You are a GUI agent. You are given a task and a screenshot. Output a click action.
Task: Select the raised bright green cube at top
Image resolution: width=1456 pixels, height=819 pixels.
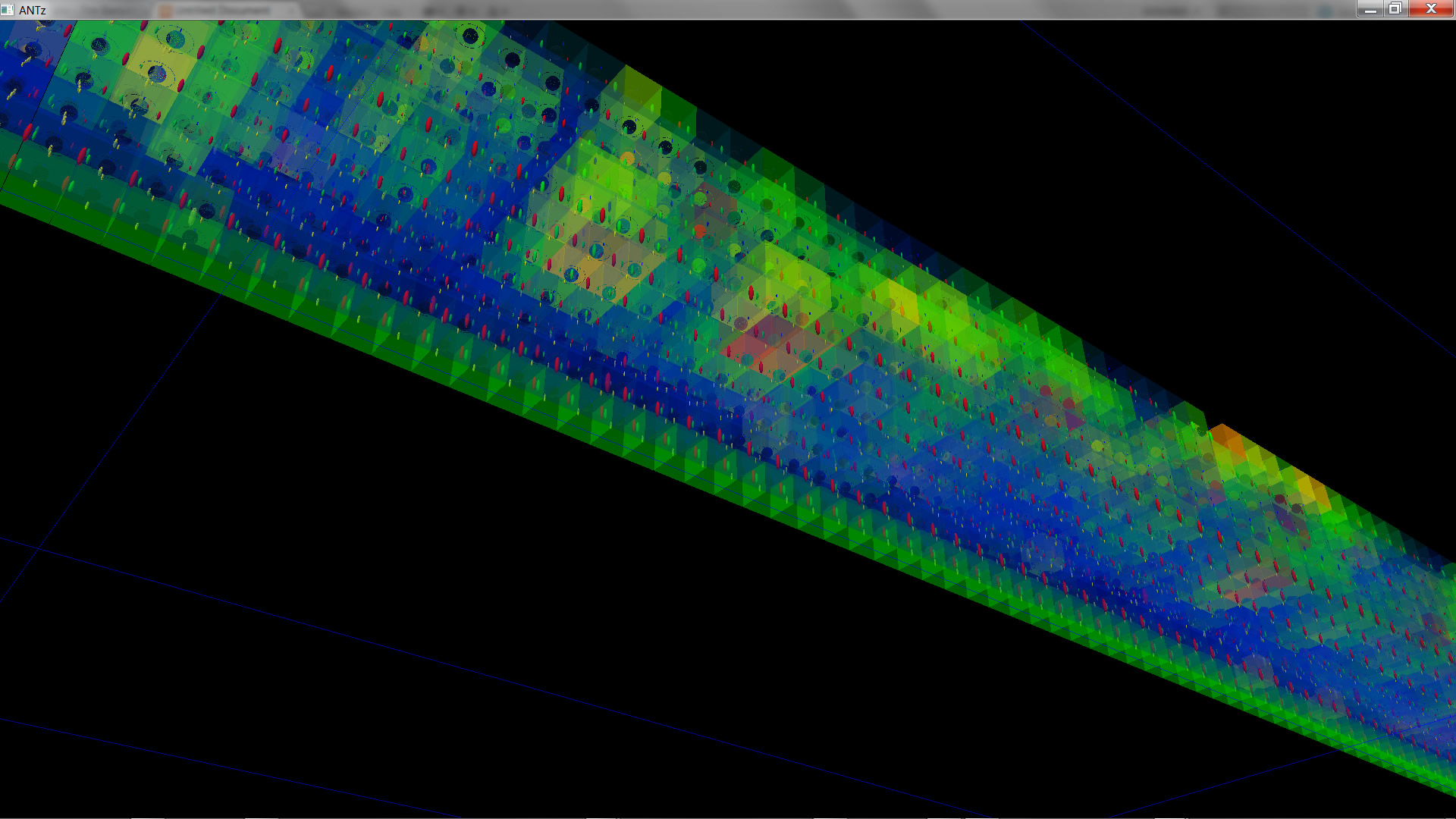click(641, 89)
